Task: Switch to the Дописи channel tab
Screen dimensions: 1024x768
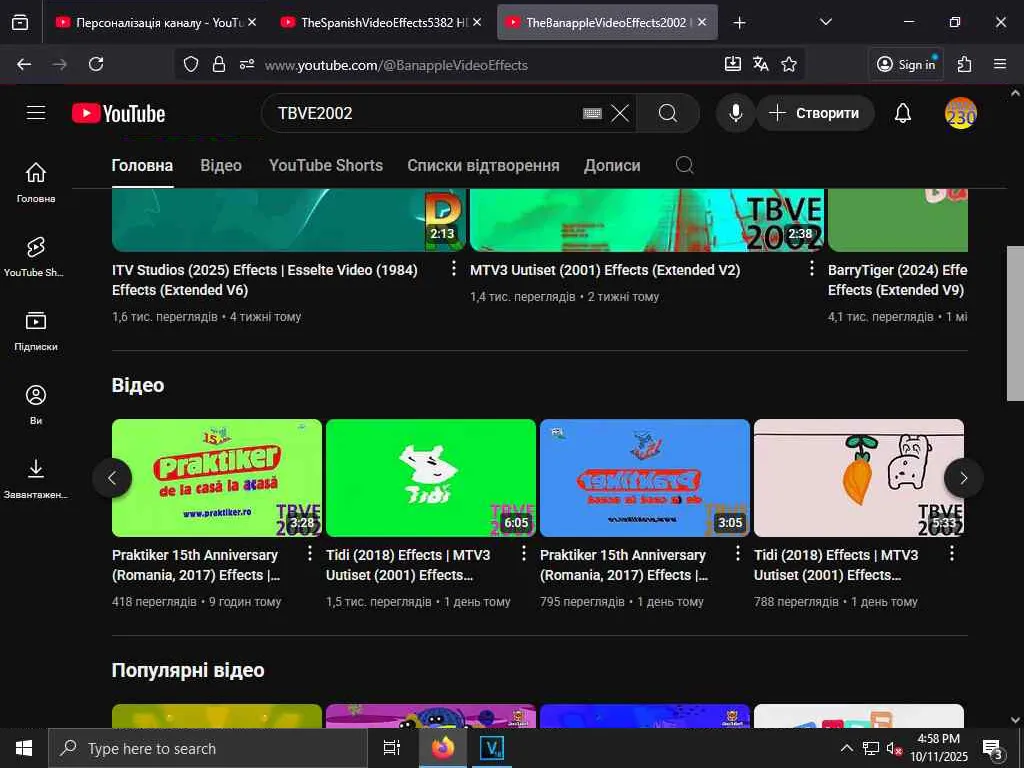Action: (612, 165)
